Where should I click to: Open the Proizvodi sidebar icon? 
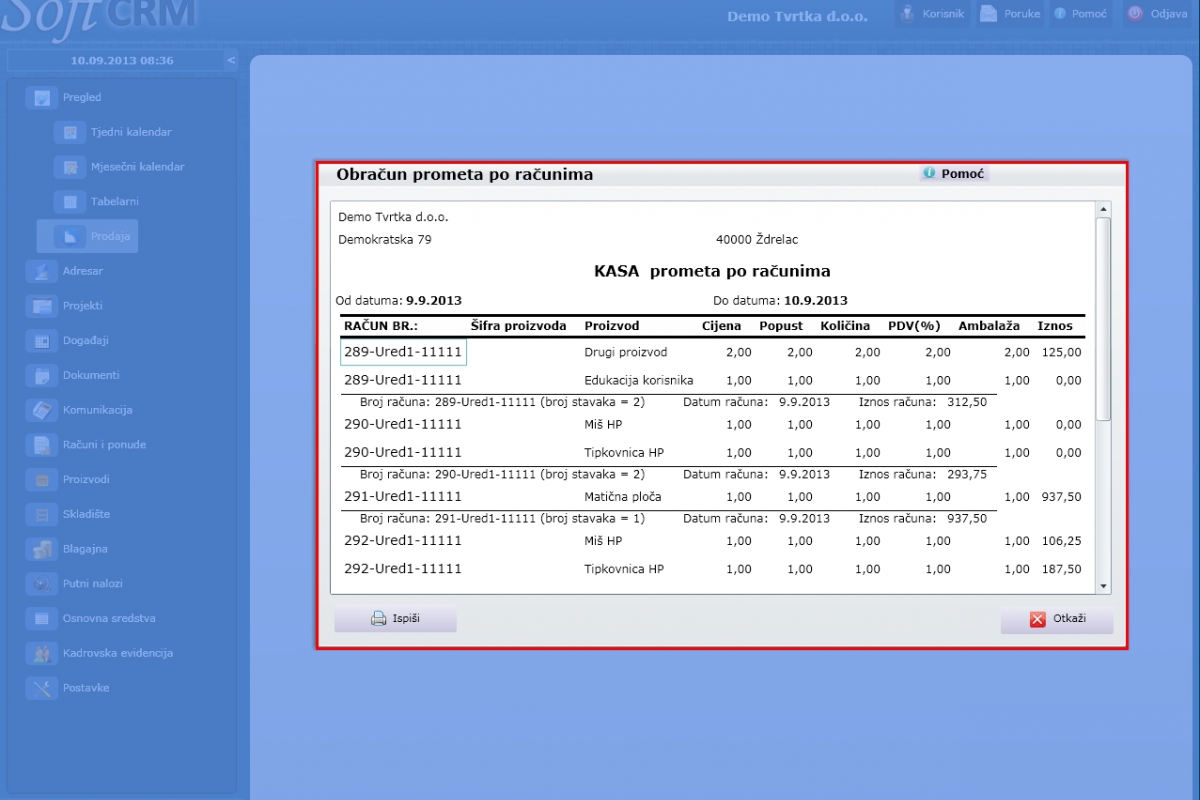[42, 480]
